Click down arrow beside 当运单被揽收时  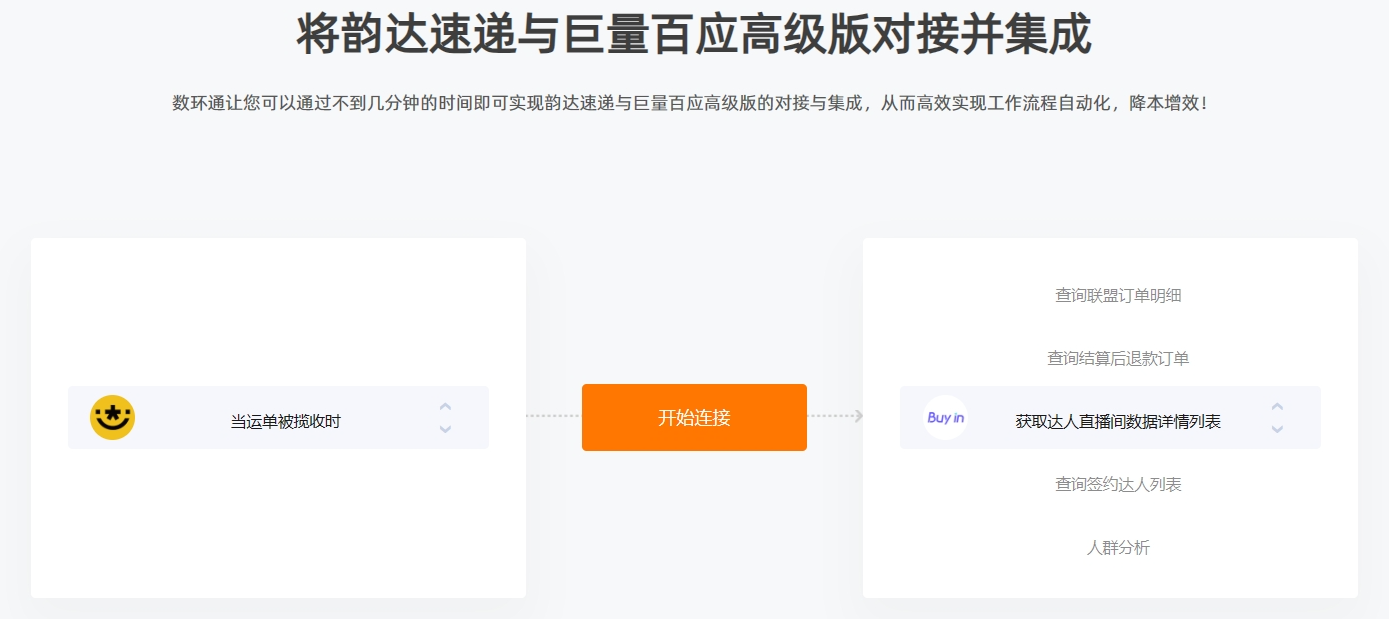(x=445, y=429)
